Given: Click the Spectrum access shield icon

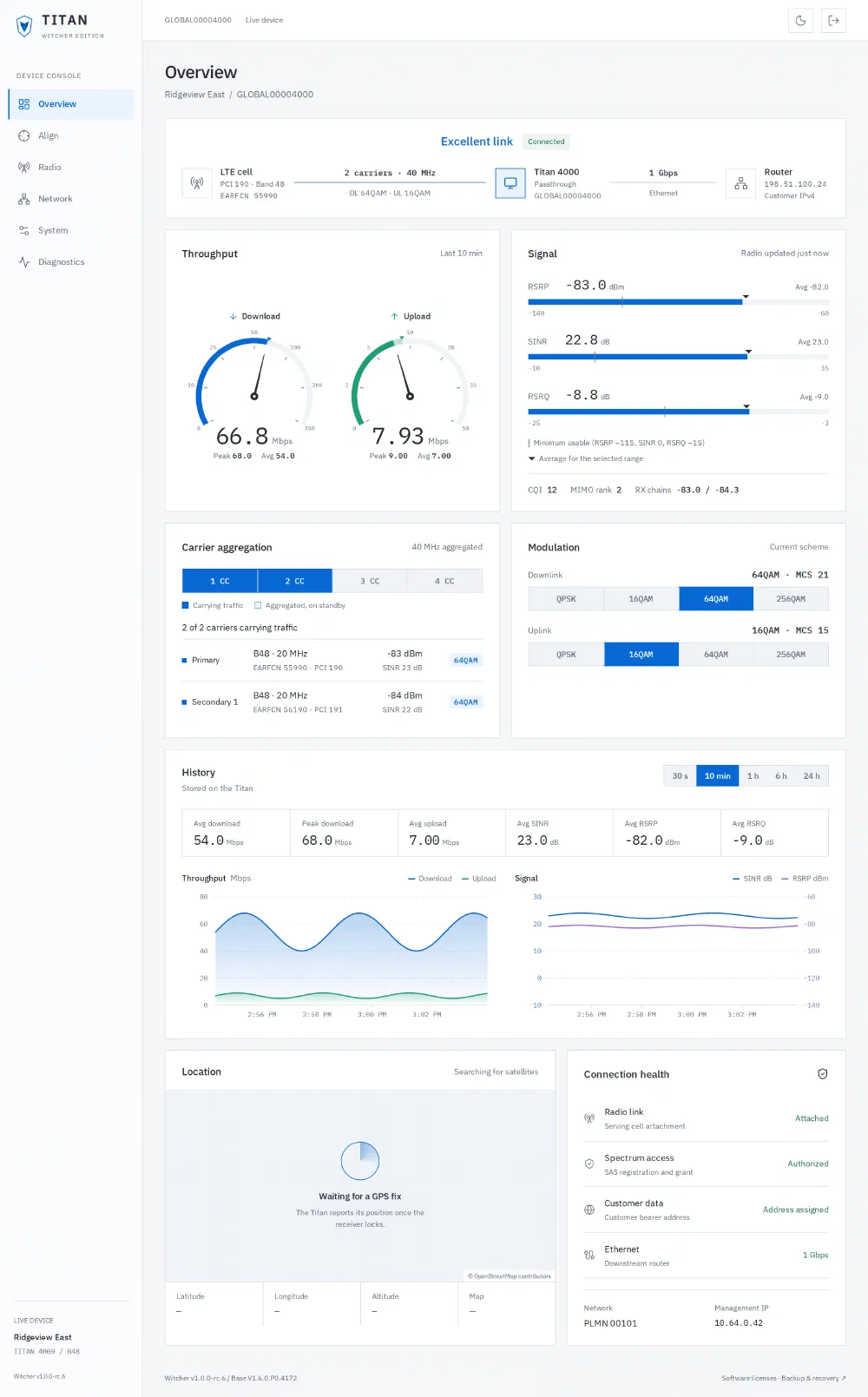Looking at the screenshot, I should [x=589, y=1163].
